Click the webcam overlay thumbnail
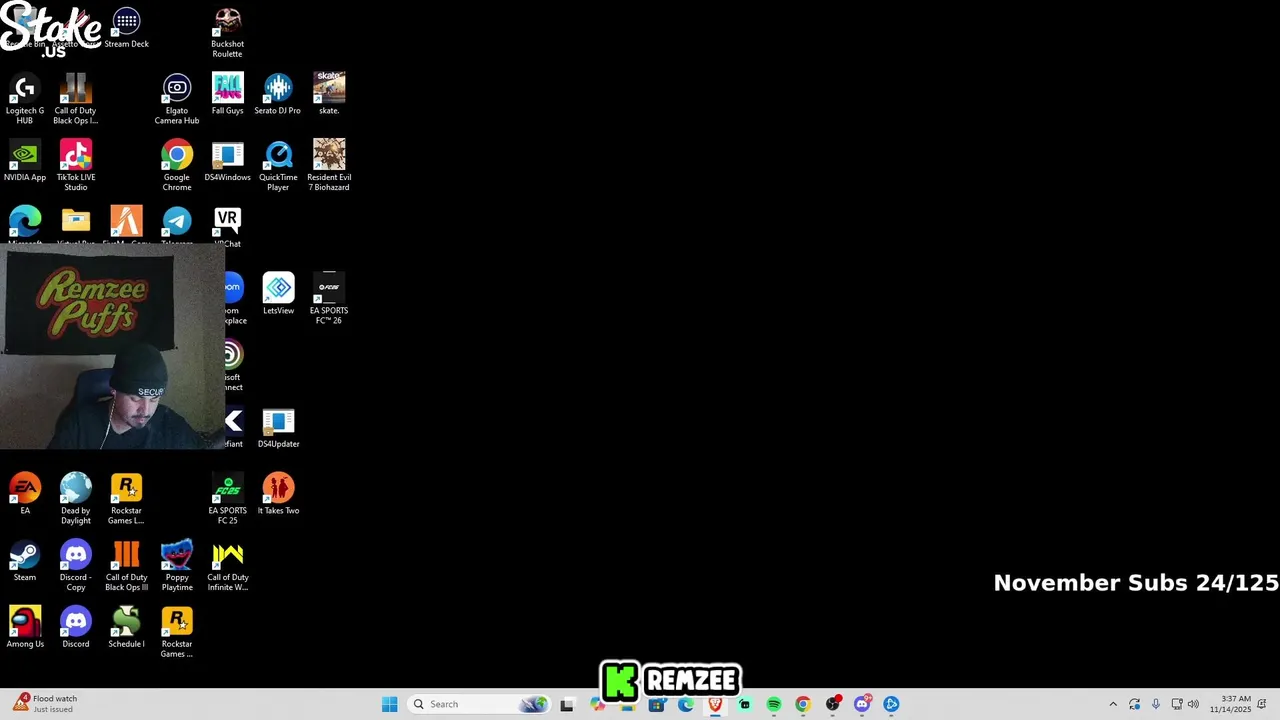The image size is (1280, 720). [x=112, y=348]
